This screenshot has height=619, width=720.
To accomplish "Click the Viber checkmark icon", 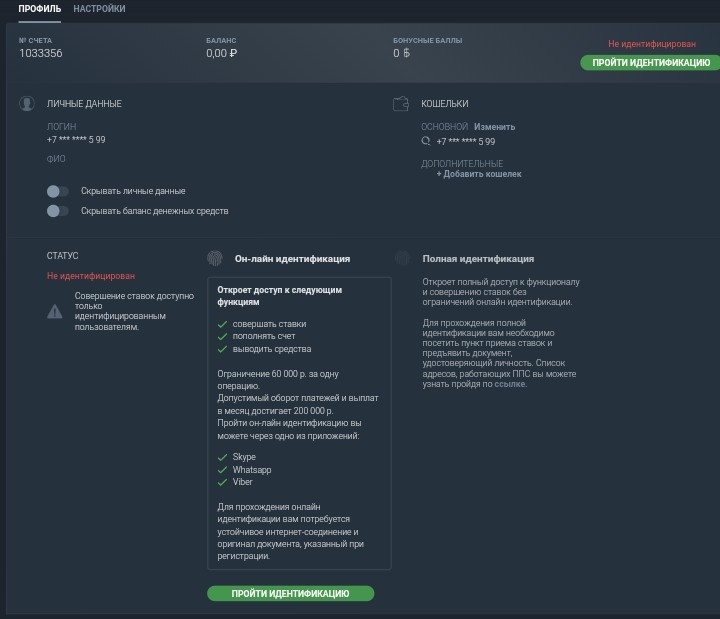I will pos(223,482).
